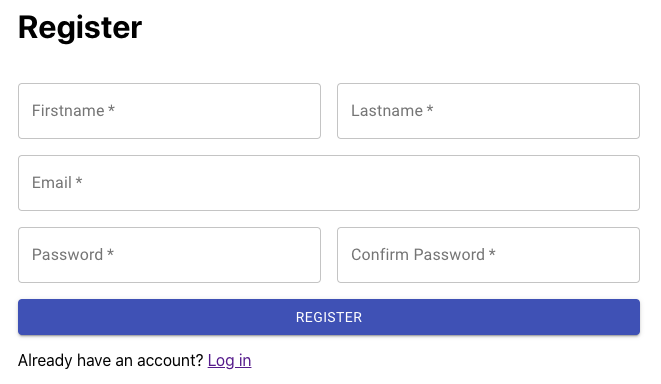Click the required asterisk beside Firstname
This screenshot has width=661, height=384.
[111, 110]
